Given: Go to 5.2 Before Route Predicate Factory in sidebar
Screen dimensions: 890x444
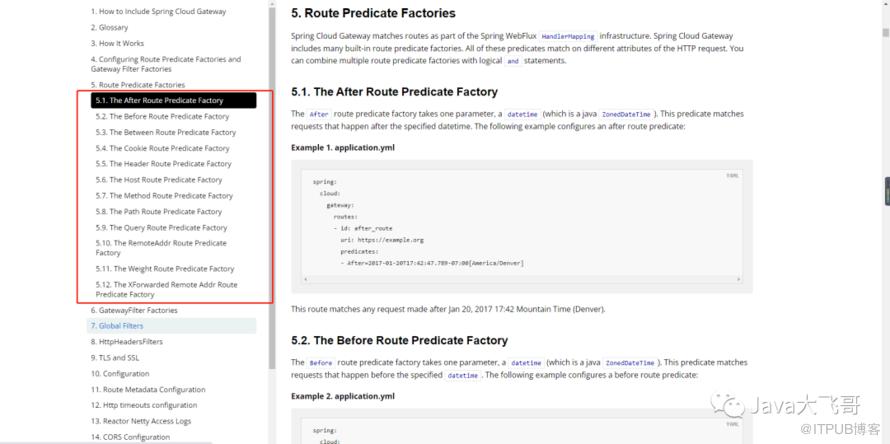Looking at the screenshot, I should point(162,117).
